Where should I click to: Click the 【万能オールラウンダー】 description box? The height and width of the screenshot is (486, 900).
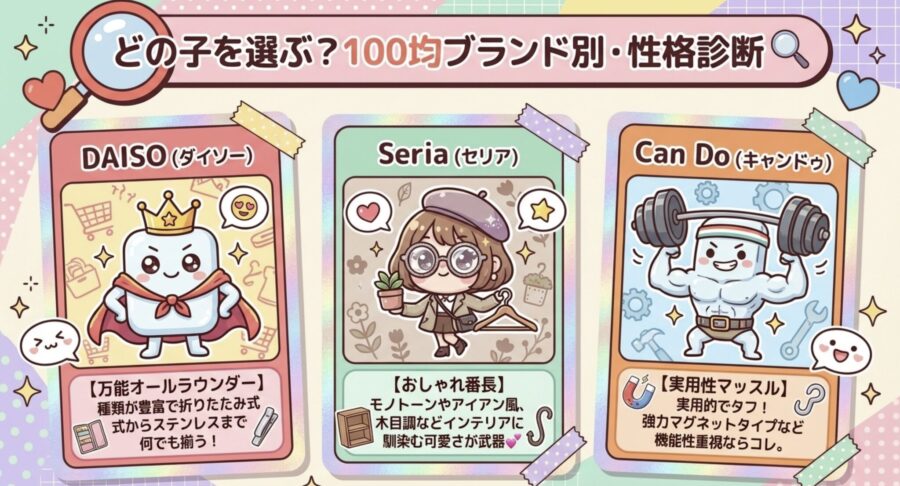coord(175,414)
